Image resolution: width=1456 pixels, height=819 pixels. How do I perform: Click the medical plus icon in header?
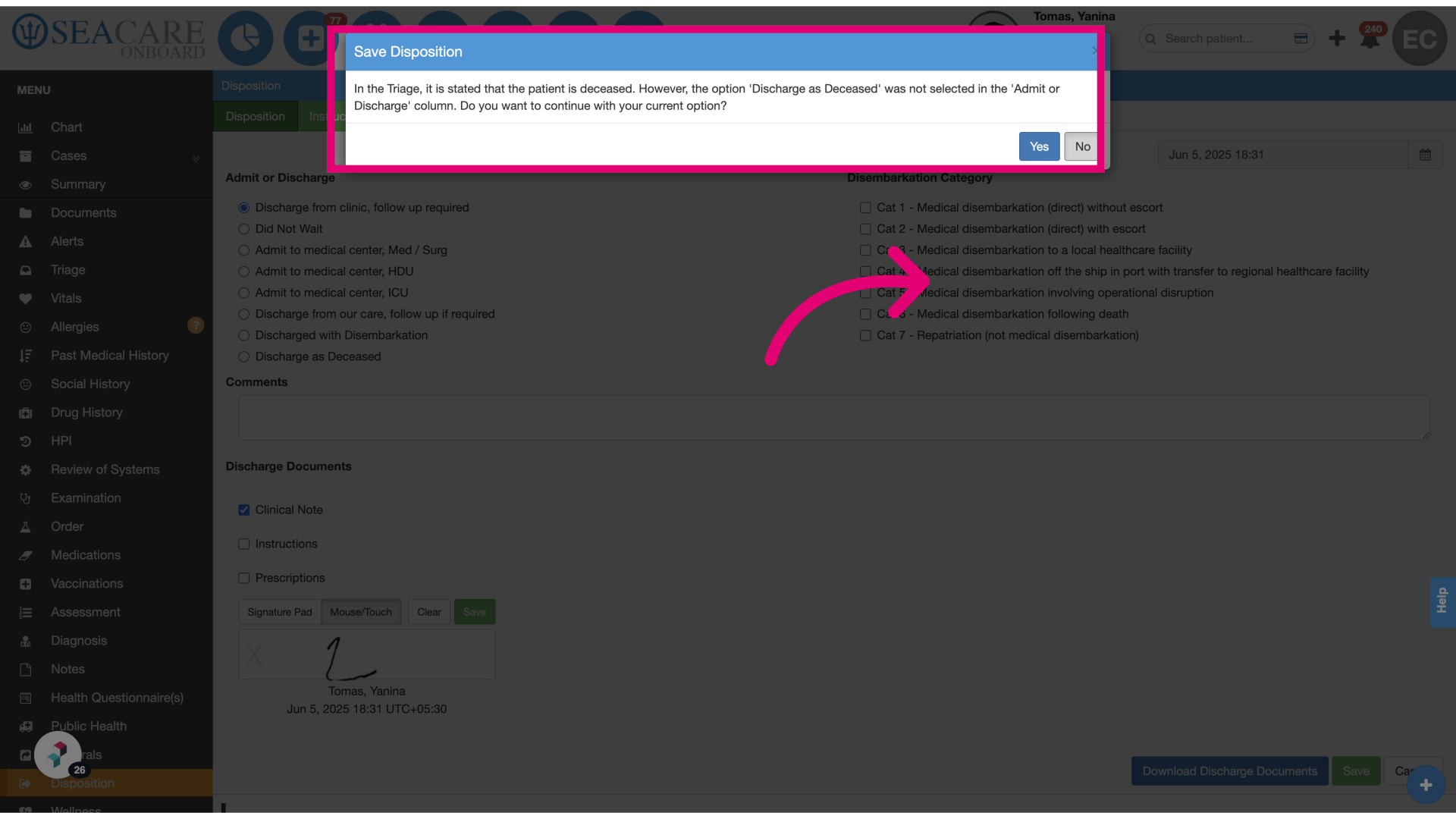[x=310, y=38]
